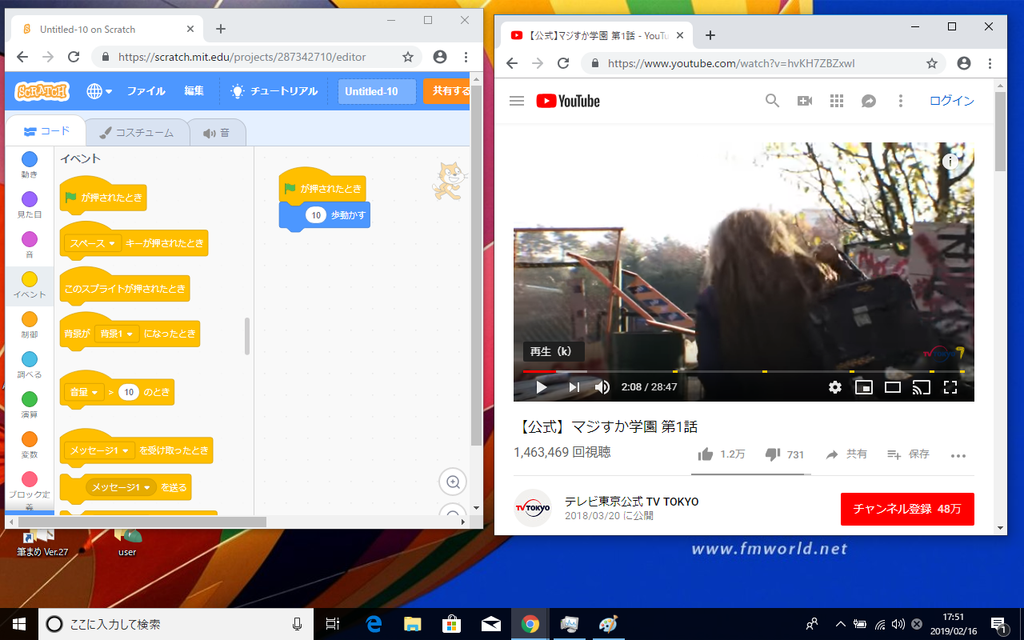Edit the Untitled-10 project title field
Screen dimensions: 1024x640
pos(377,91)
